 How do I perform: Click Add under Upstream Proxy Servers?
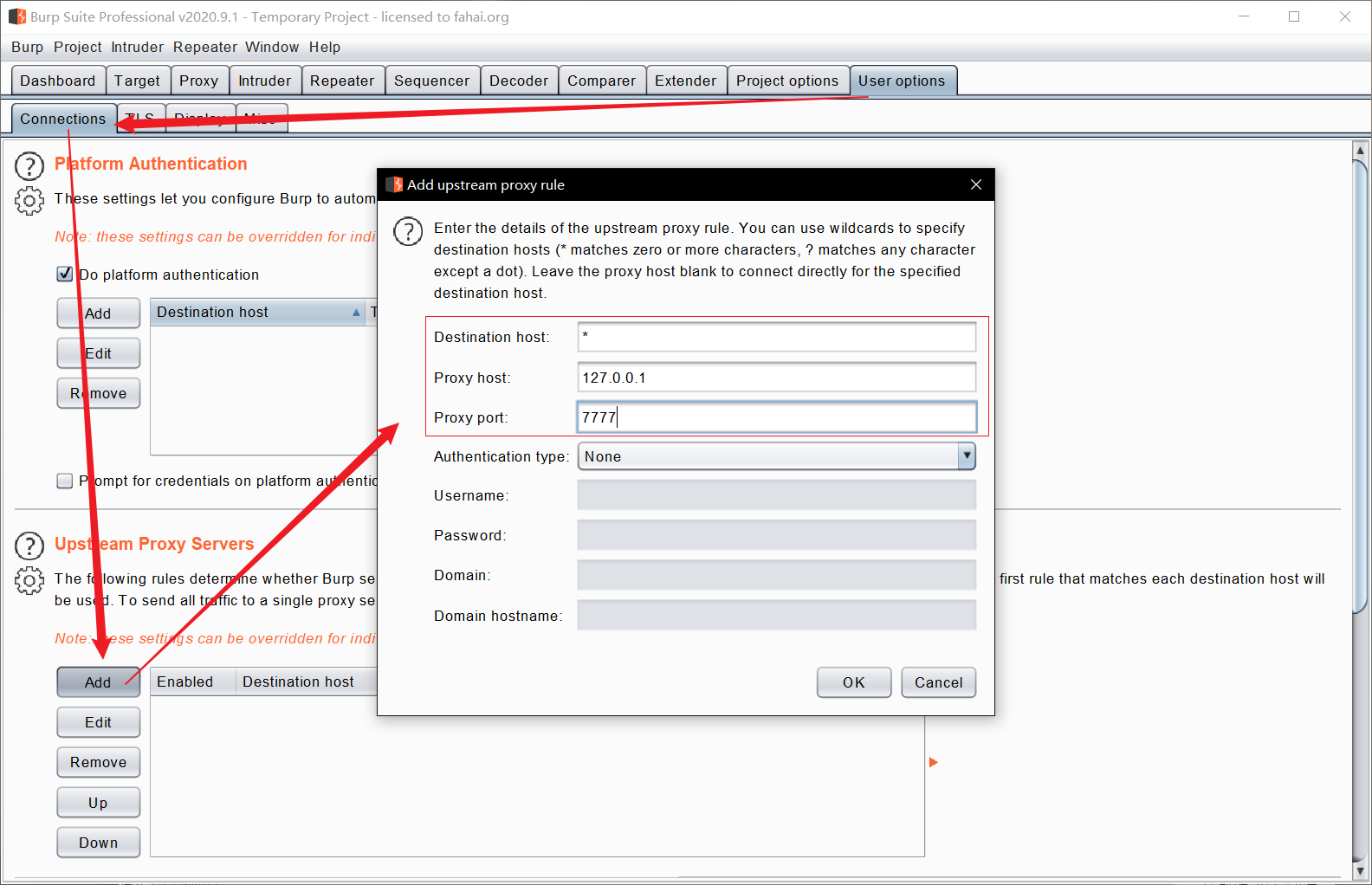[98, 682]
